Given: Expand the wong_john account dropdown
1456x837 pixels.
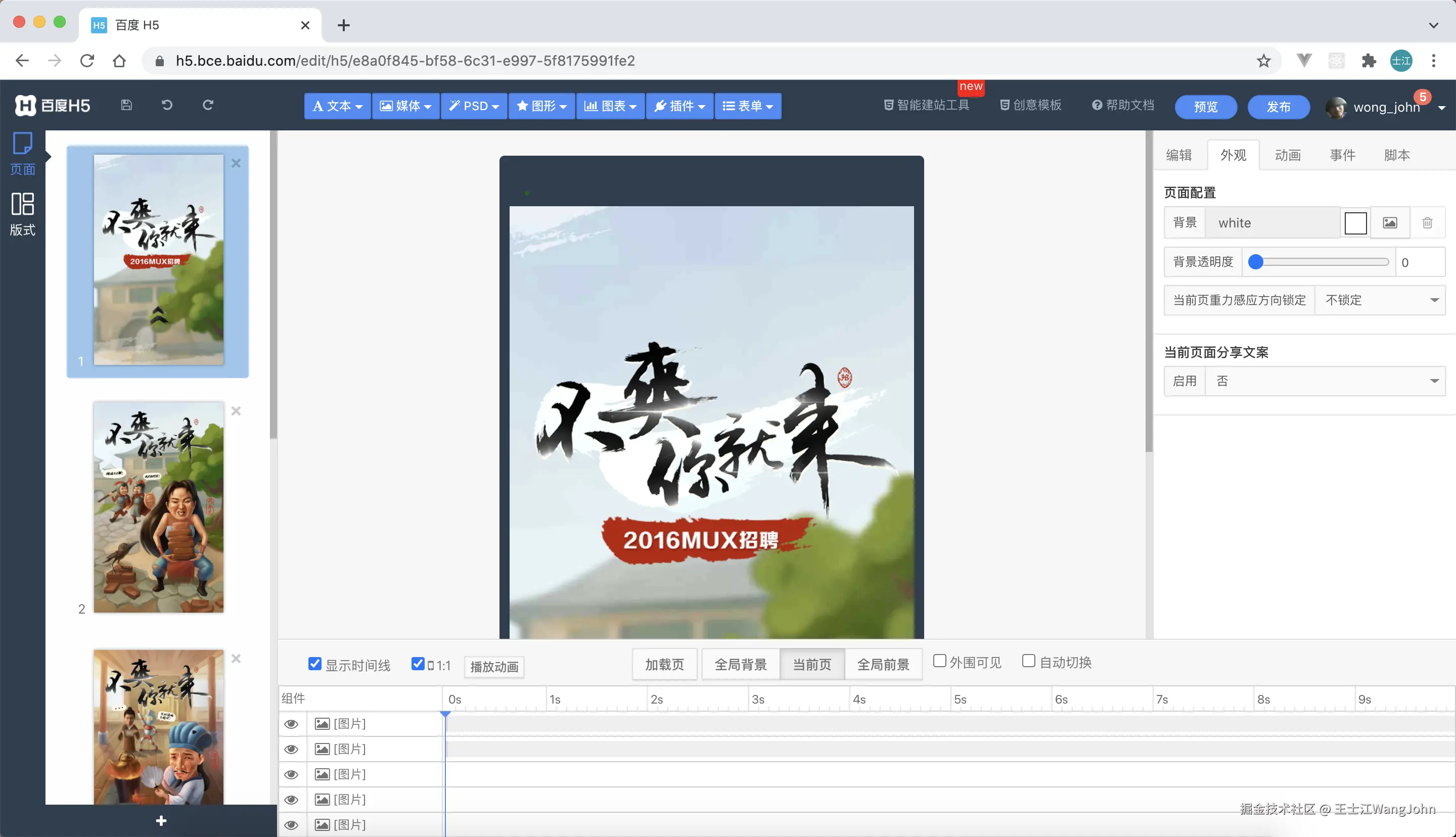Looking at the screenshot, I should (x=1444, y=108).
